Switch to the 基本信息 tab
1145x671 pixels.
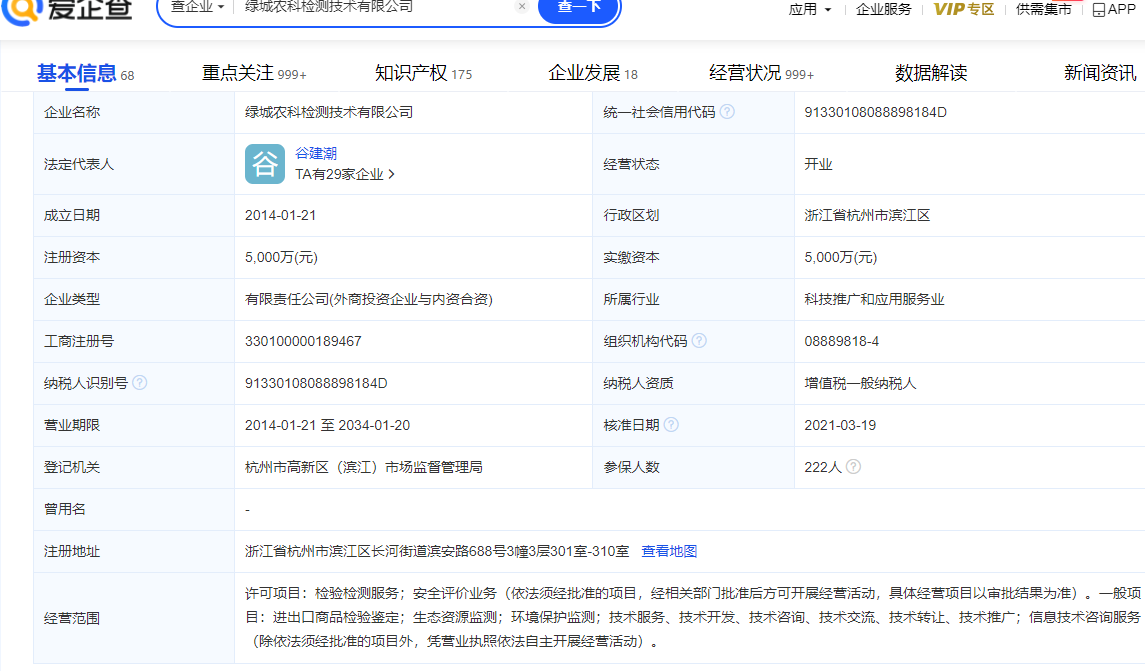click(x=85, y=74)
